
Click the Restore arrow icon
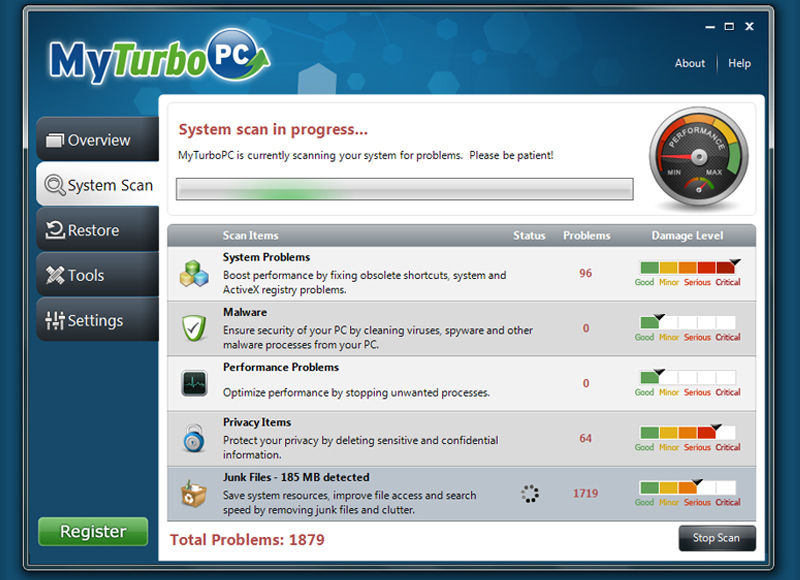point(55,230)
